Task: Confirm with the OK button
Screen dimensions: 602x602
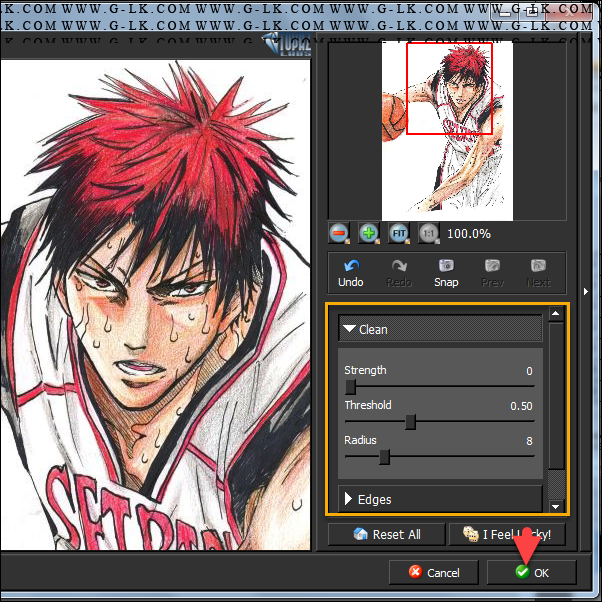Action: coord(532,572)
